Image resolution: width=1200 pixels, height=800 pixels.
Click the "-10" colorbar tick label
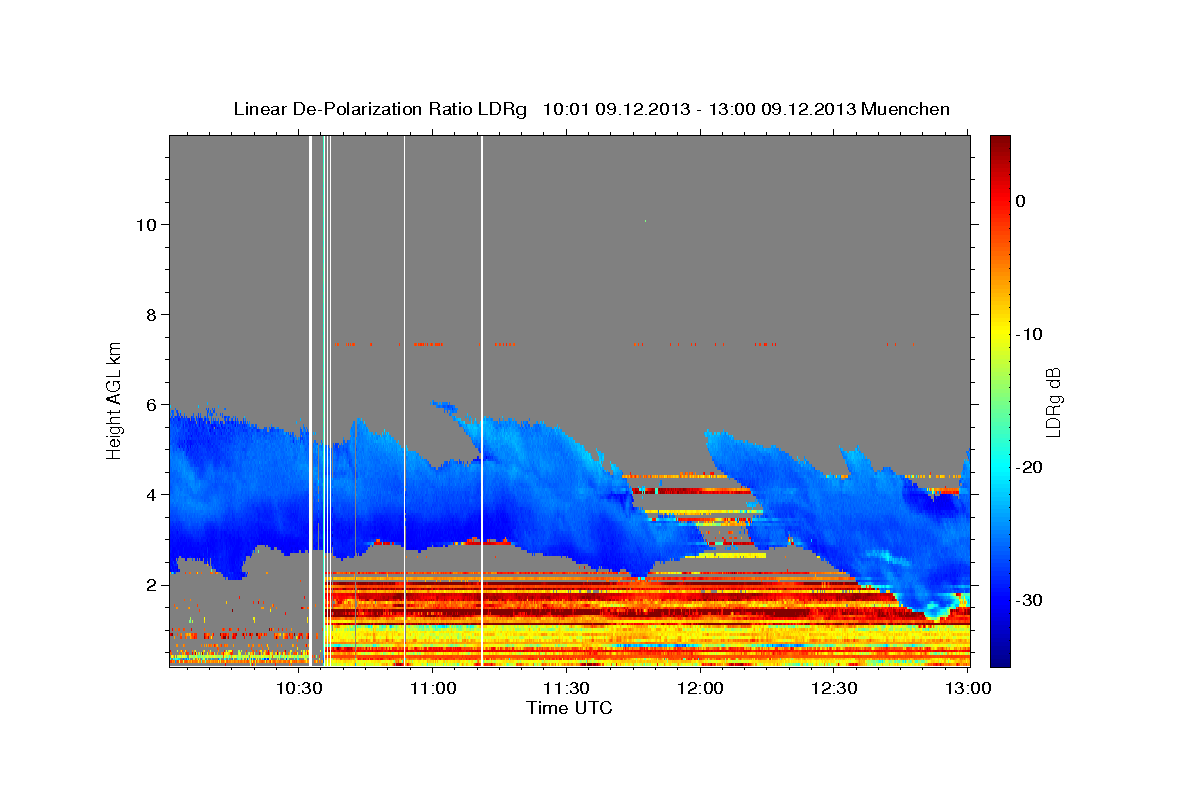[1029, 334]
